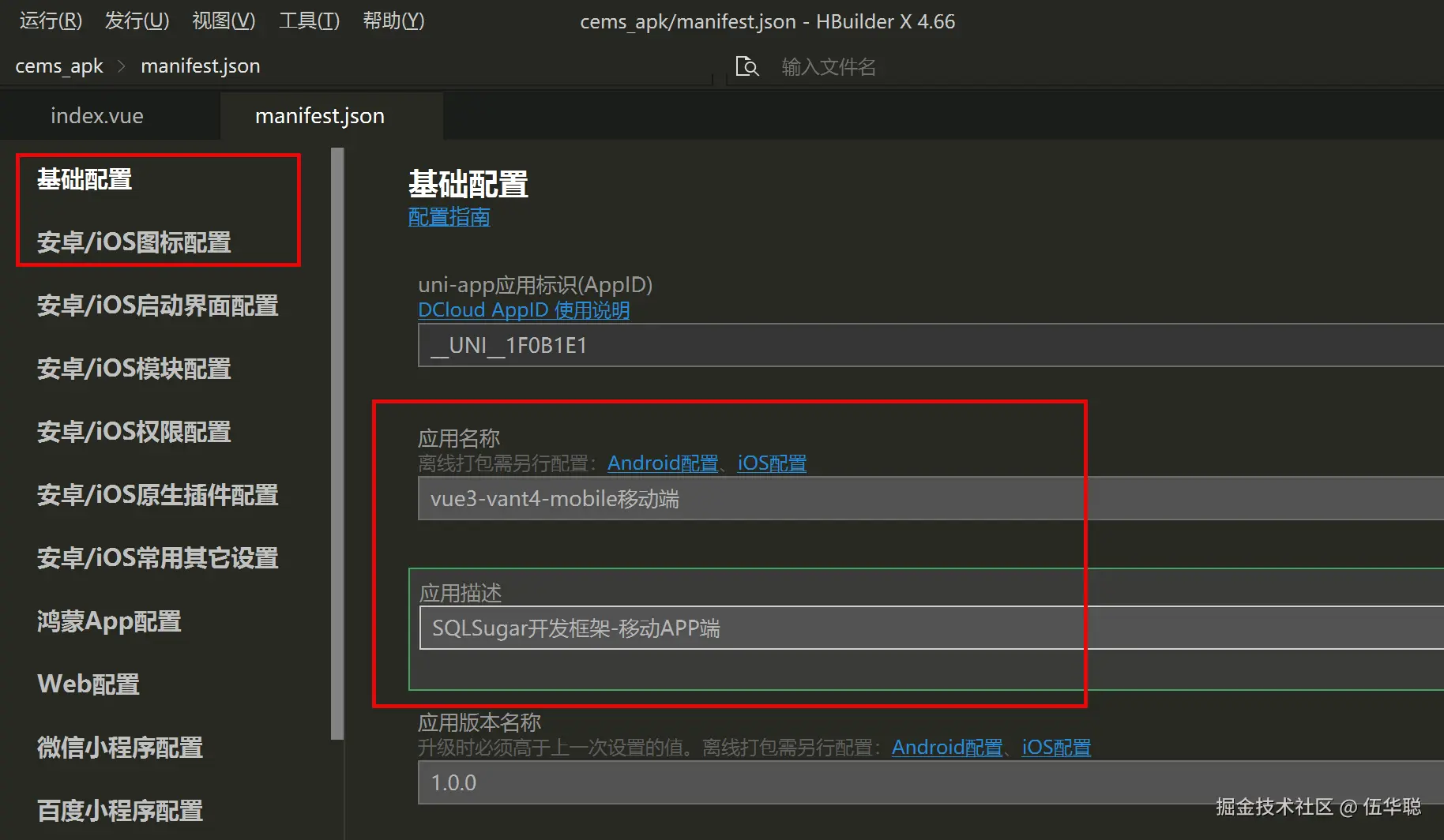Image resolution: width=1444 pixels, height=840 pixels.
Task: Click the version name field 1.0.0
Action: click(931, 782)
